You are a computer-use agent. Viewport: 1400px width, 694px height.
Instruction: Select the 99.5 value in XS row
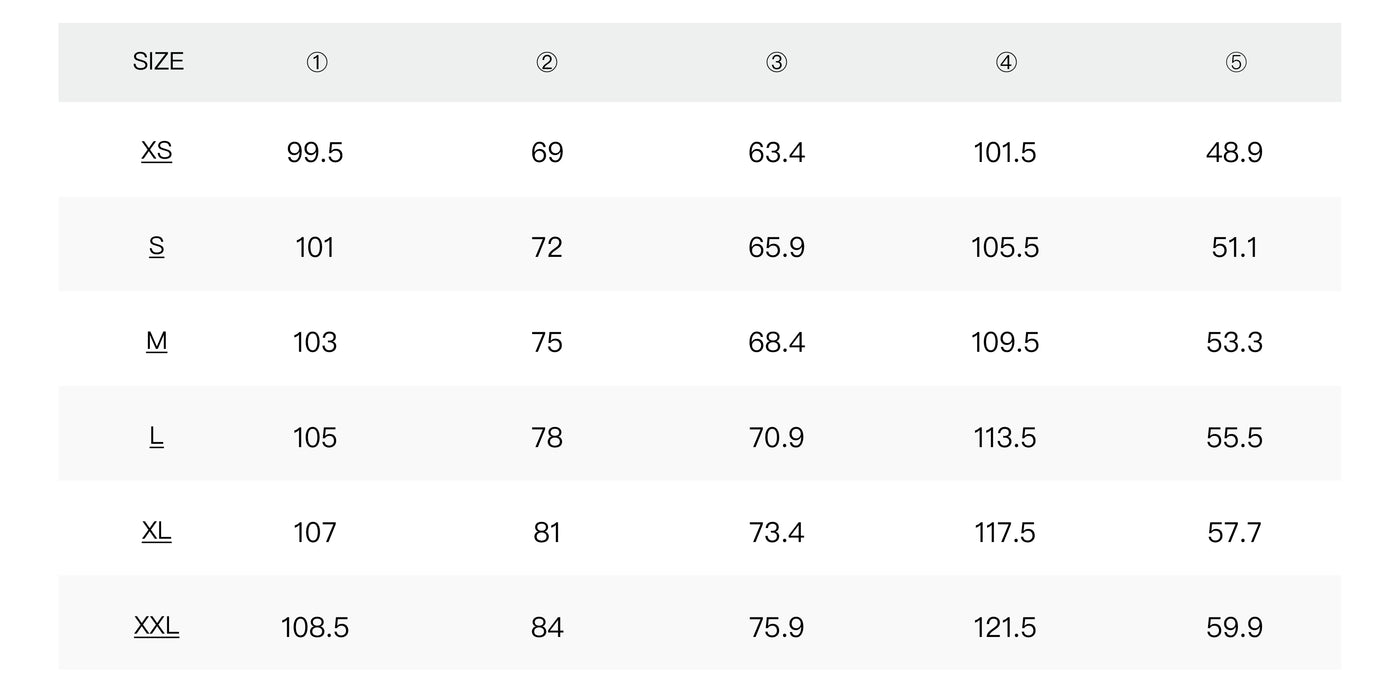(315, 153)
